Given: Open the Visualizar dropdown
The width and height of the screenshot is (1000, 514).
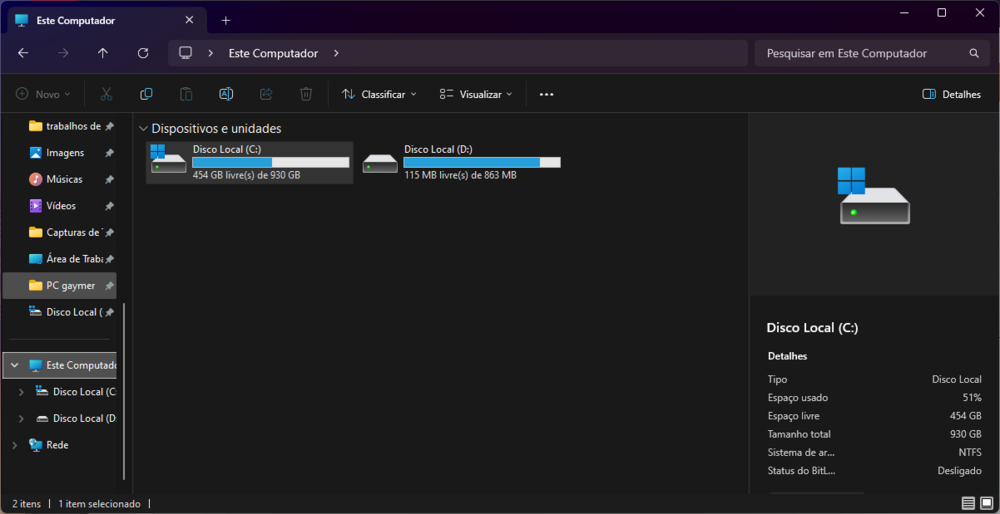Looking at the screenshot, I should pyautogui.click(x=476, y=94).
